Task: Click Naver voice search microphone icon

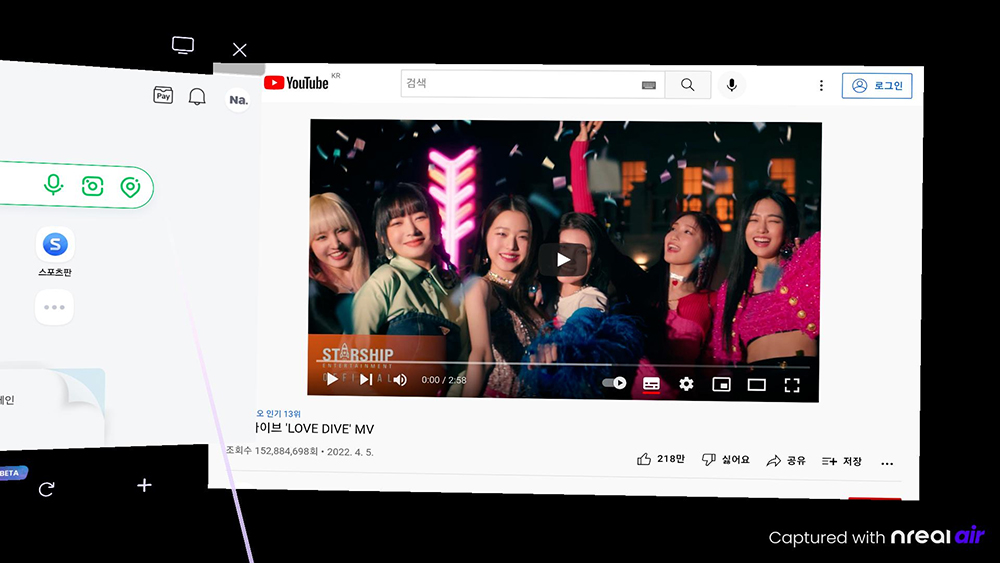Action: (x=54, y=185)
